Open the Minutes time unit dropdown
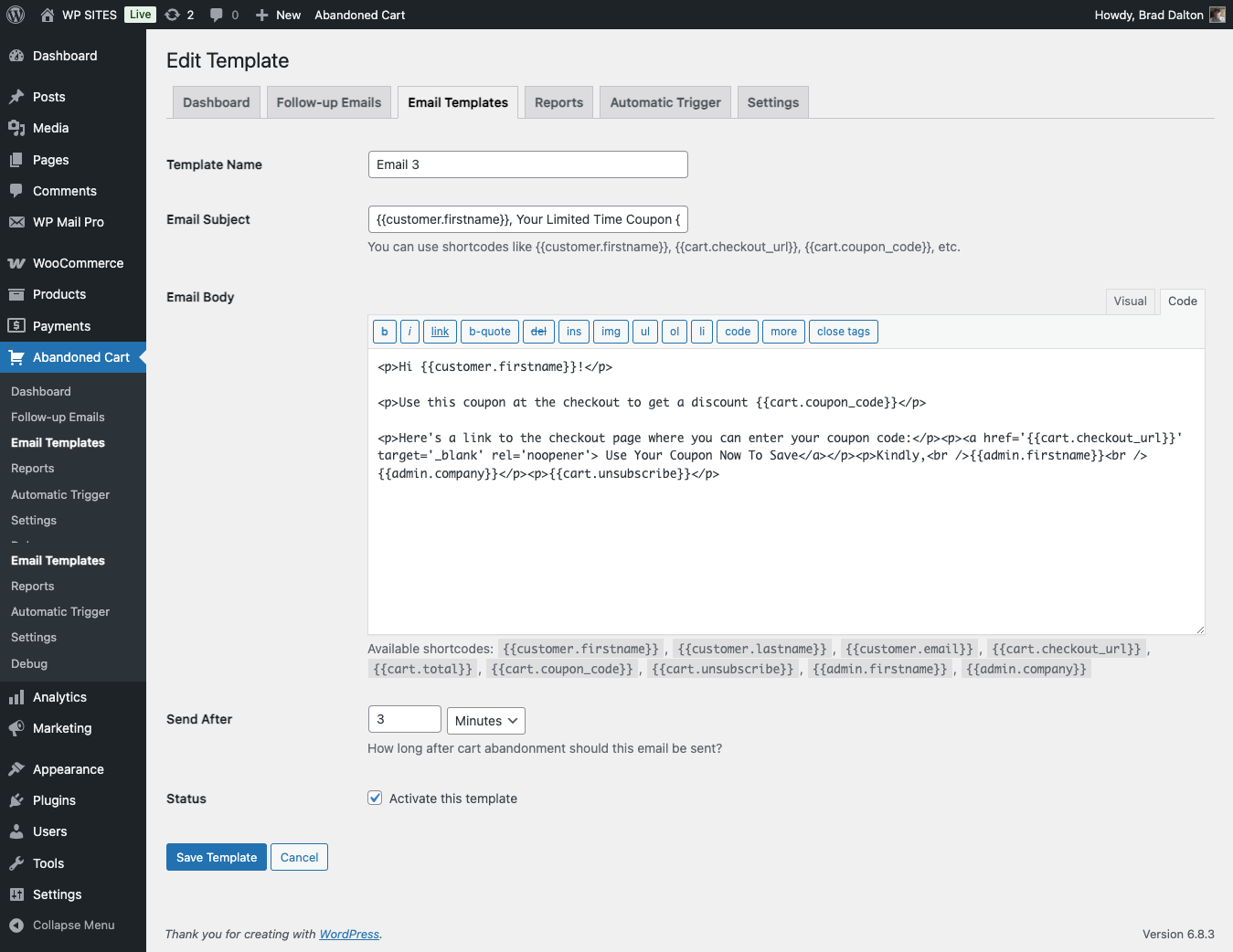Screen dimensions: 1233x952 point(486,721)
